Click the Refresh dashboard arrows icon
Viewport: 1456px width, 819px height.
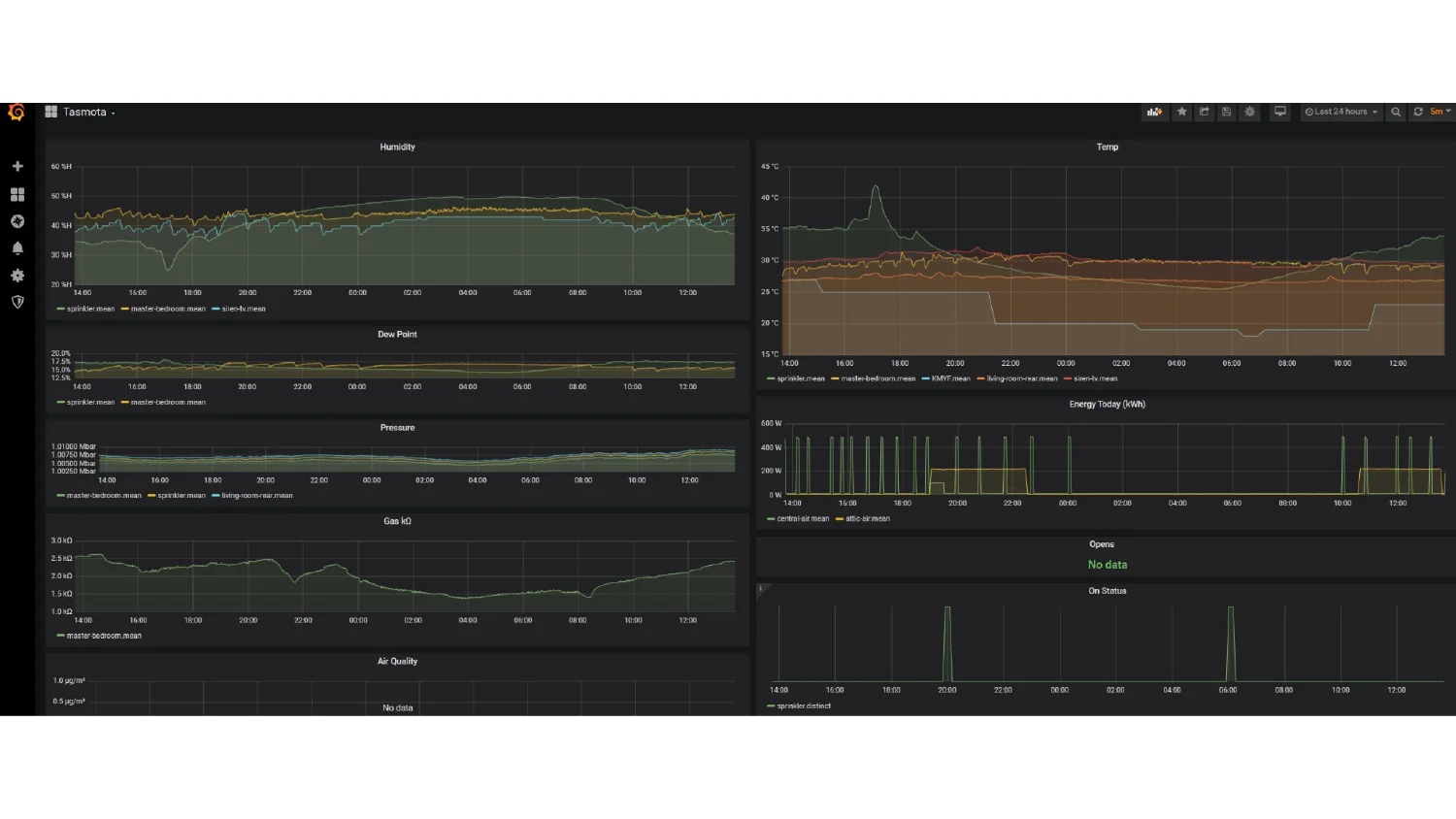coord(1418,112)
